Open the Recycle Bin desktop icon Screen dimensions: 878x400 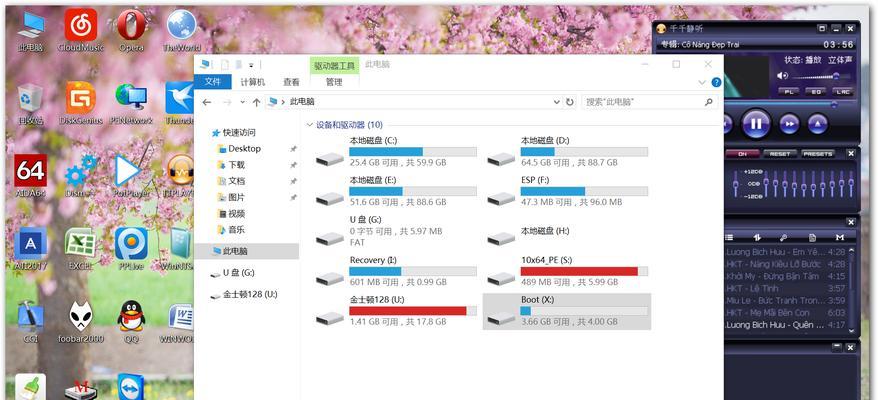30,104
